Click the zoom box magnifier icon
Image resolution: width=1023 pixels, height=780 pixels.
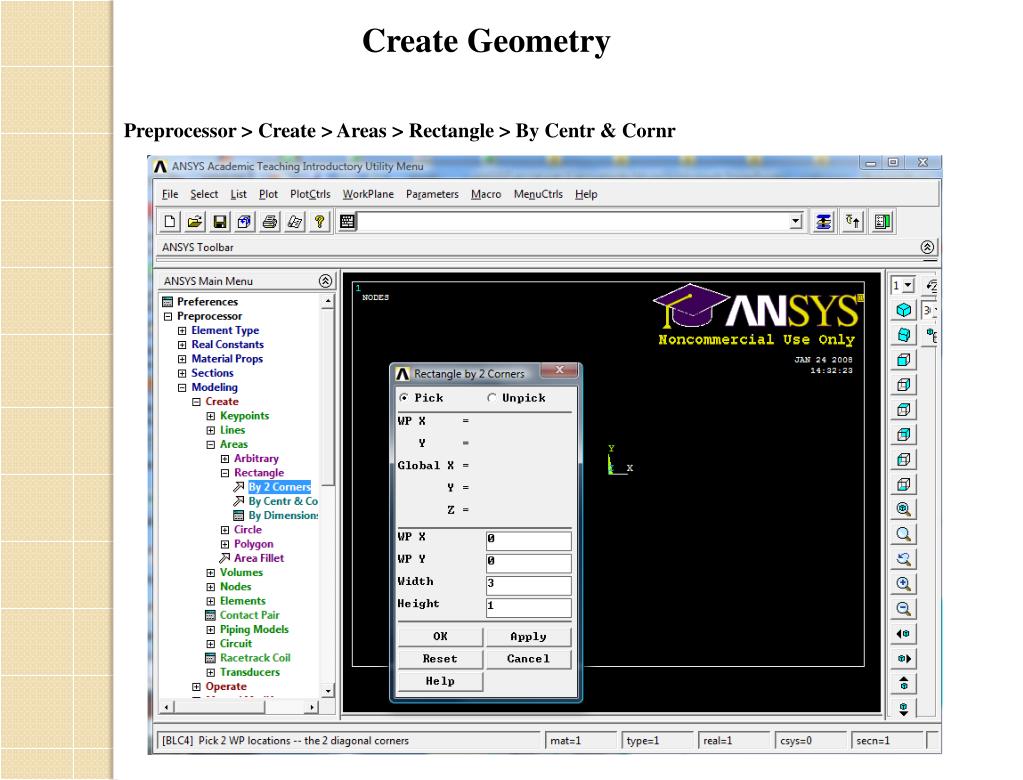(x=904, y=534)
